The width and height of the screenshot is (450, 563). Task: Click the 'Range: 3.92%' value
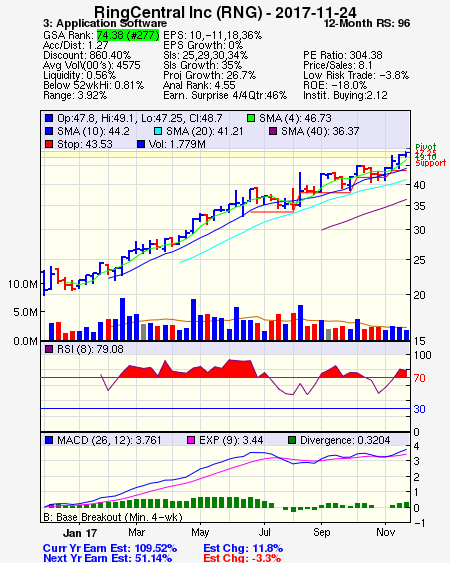pyautogui.click(x=75, y=96)
